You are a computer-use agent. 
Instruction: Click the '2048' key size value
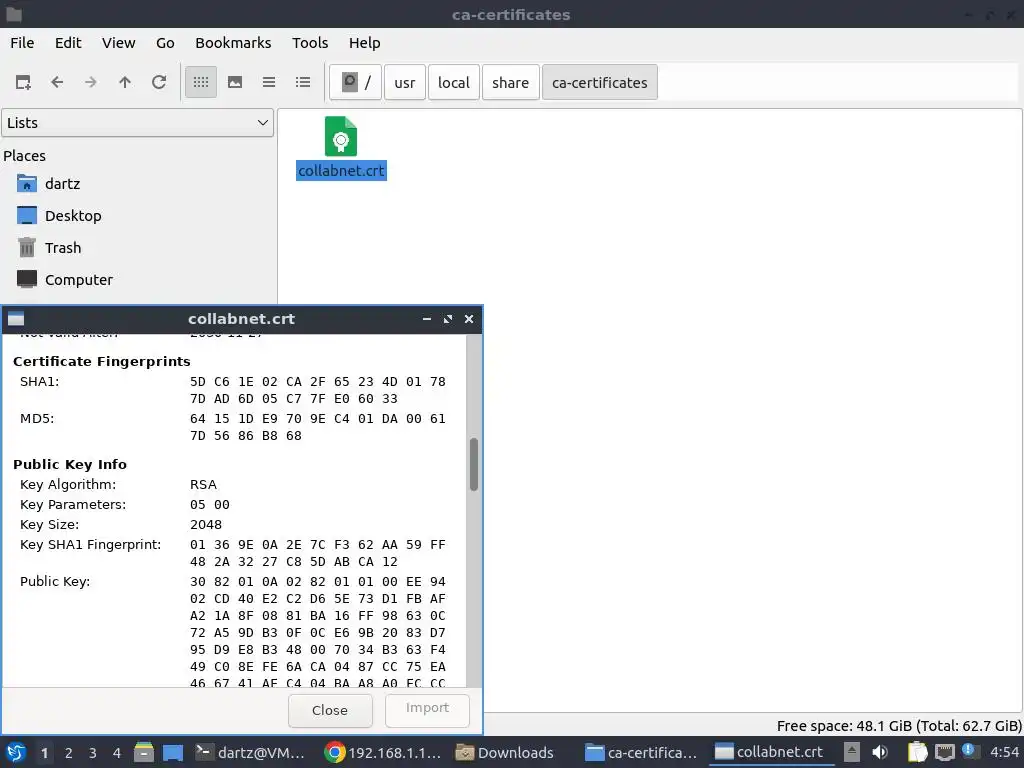206,524
